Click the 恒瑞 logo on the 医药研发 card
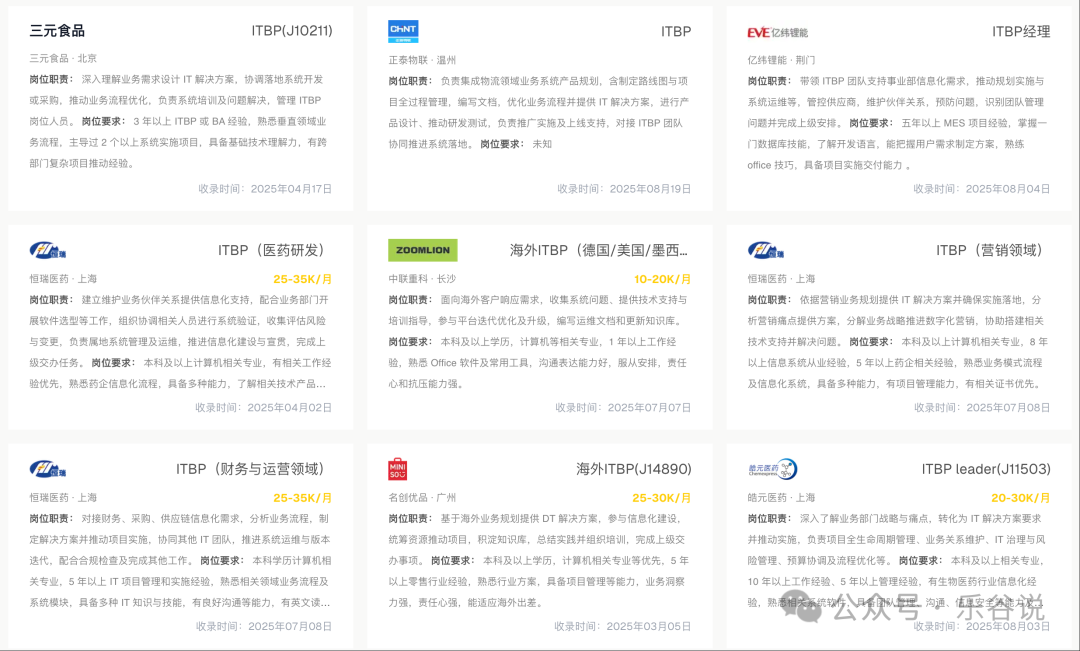The image size is (1080, 651). [x=48, y=250]
